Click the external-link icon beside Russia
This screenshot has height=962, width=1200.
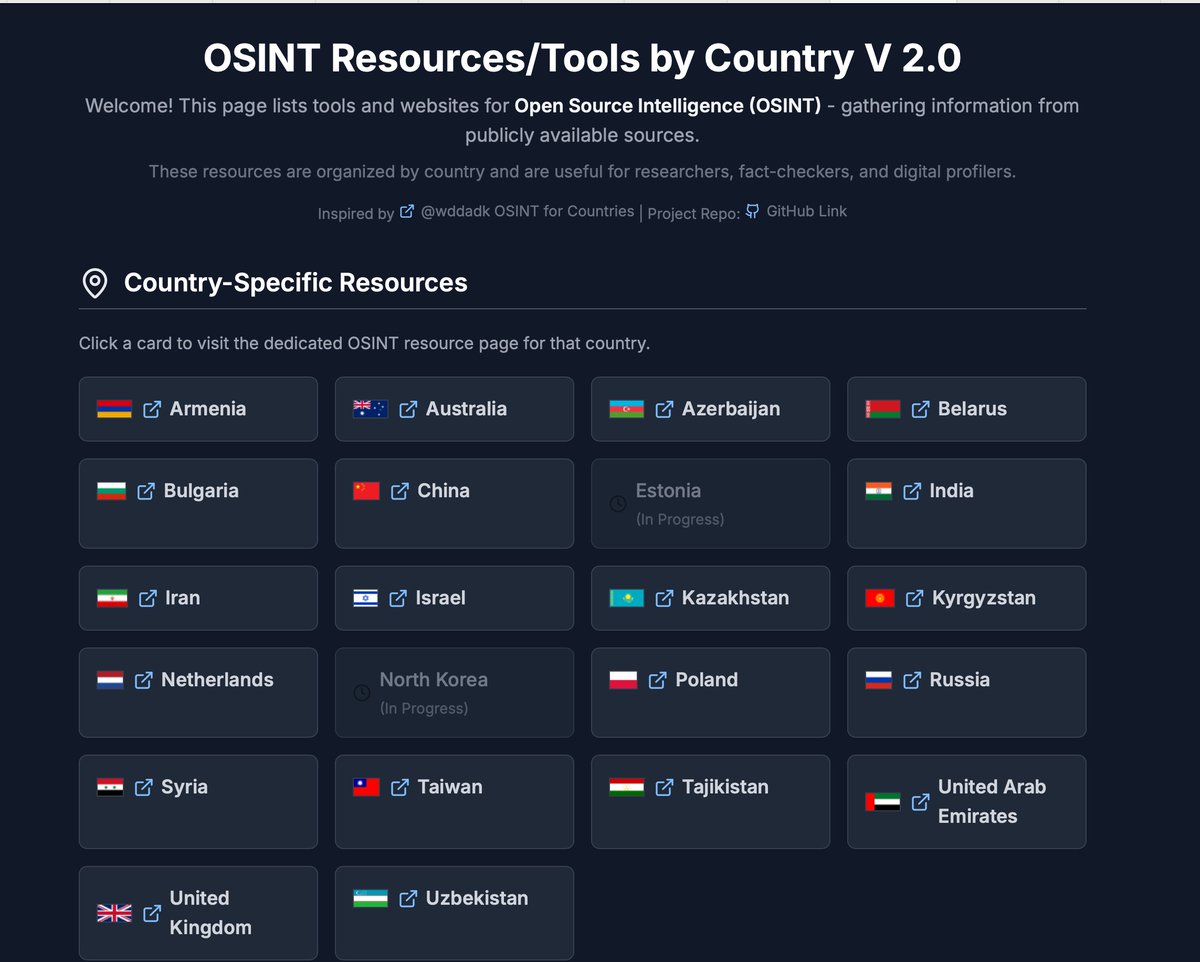[x=912, y=680]
